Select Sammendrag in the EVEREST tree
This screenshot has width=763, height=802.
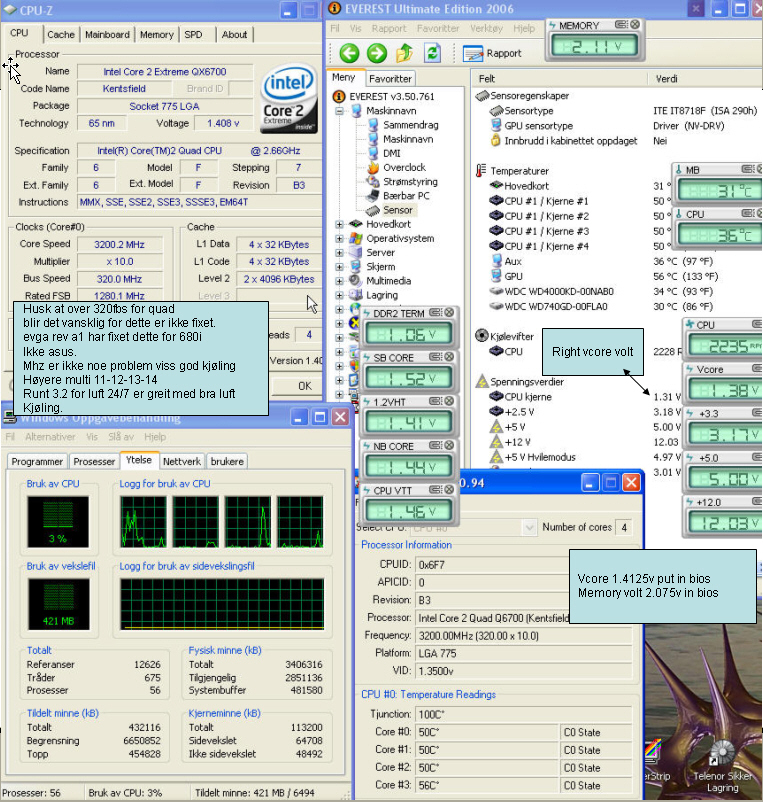(410, 125)
